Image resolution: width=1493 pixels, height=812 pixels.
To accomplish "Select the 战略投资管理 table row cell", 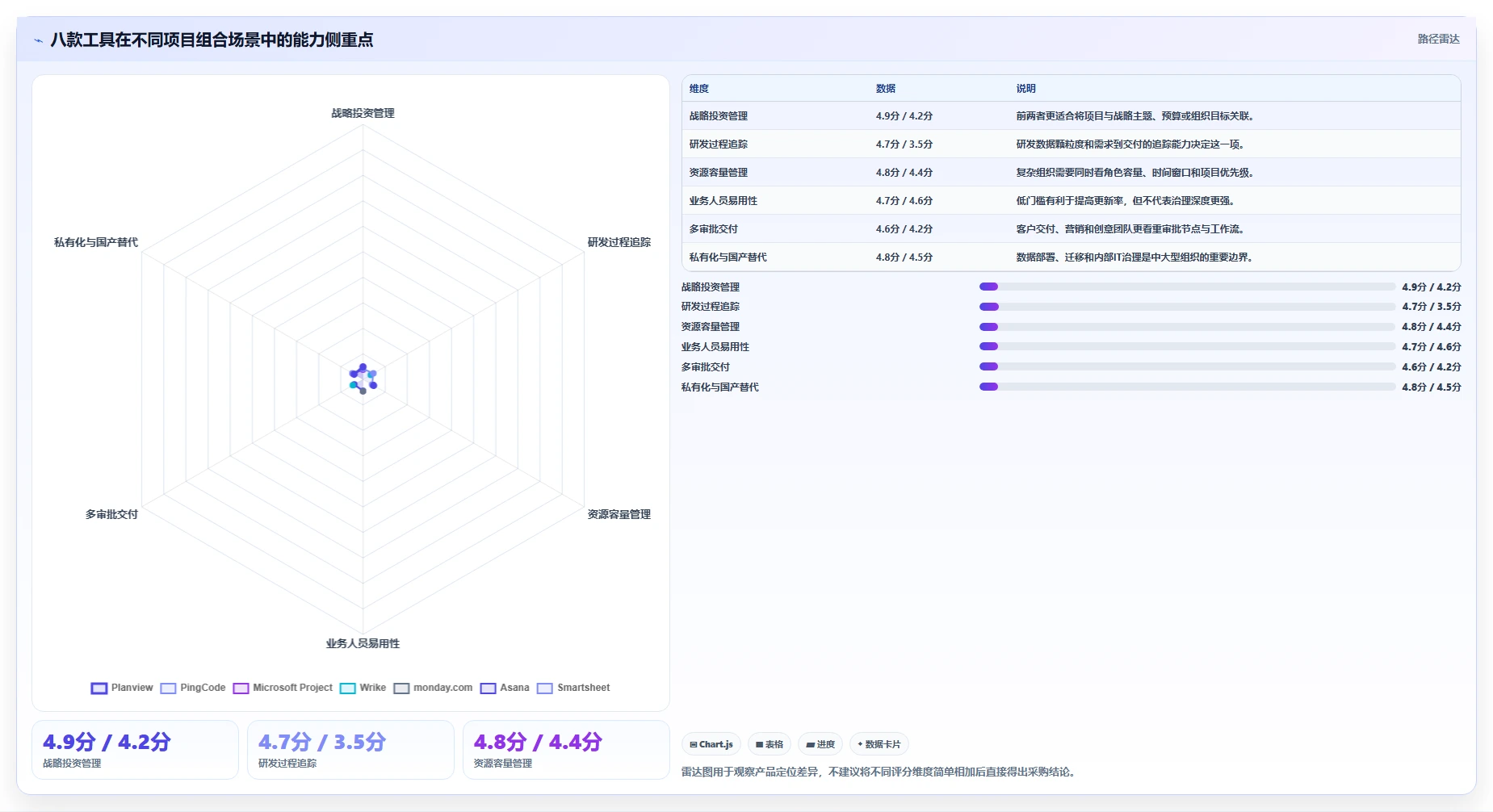I will 719,116.
